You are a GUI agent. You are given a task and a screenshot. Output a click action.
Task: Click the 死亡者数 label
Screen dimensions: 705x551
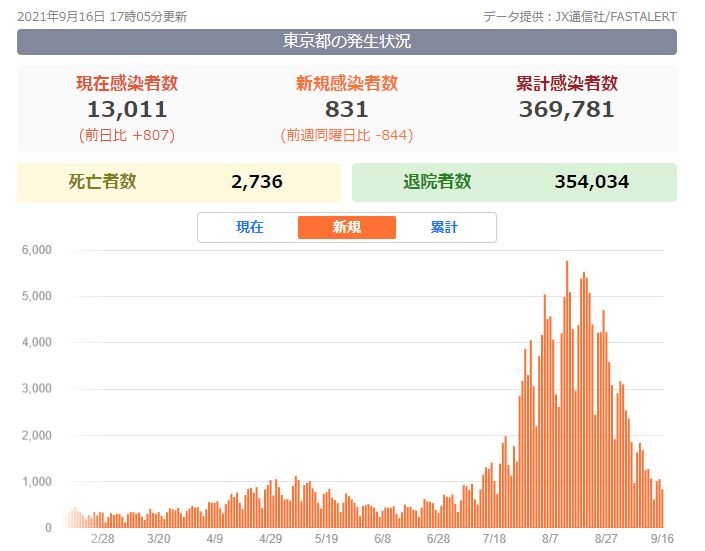[x=103, y=182]
